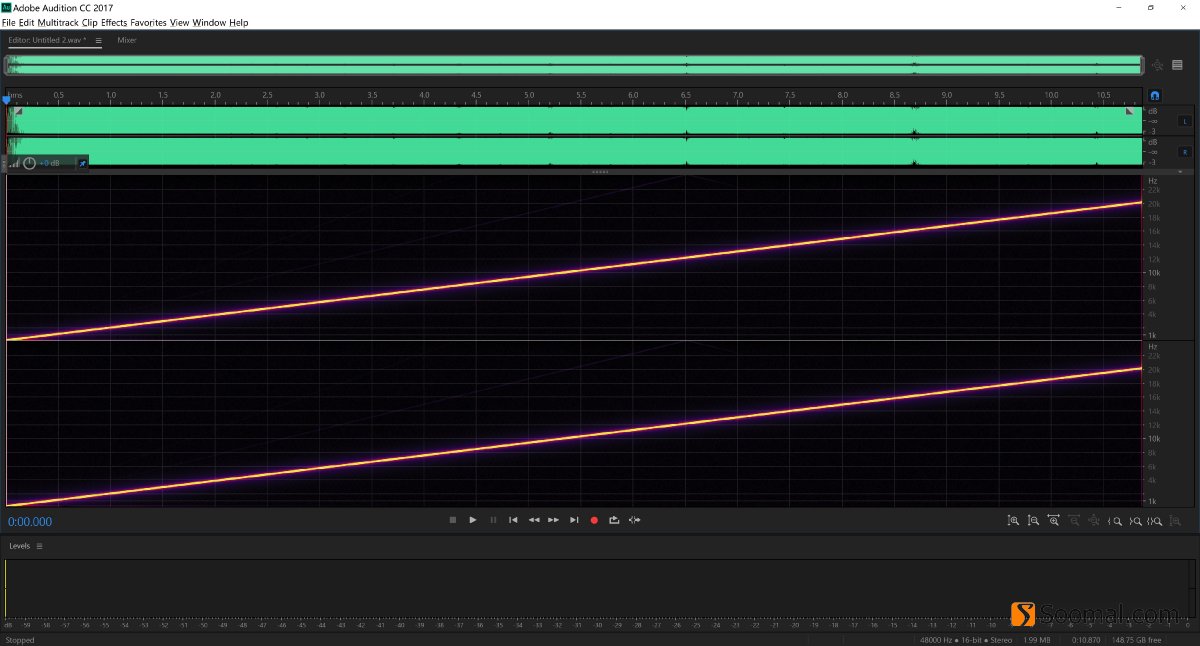
Task: Click Zoom In Time icon
Action: tap(1053, 521)
